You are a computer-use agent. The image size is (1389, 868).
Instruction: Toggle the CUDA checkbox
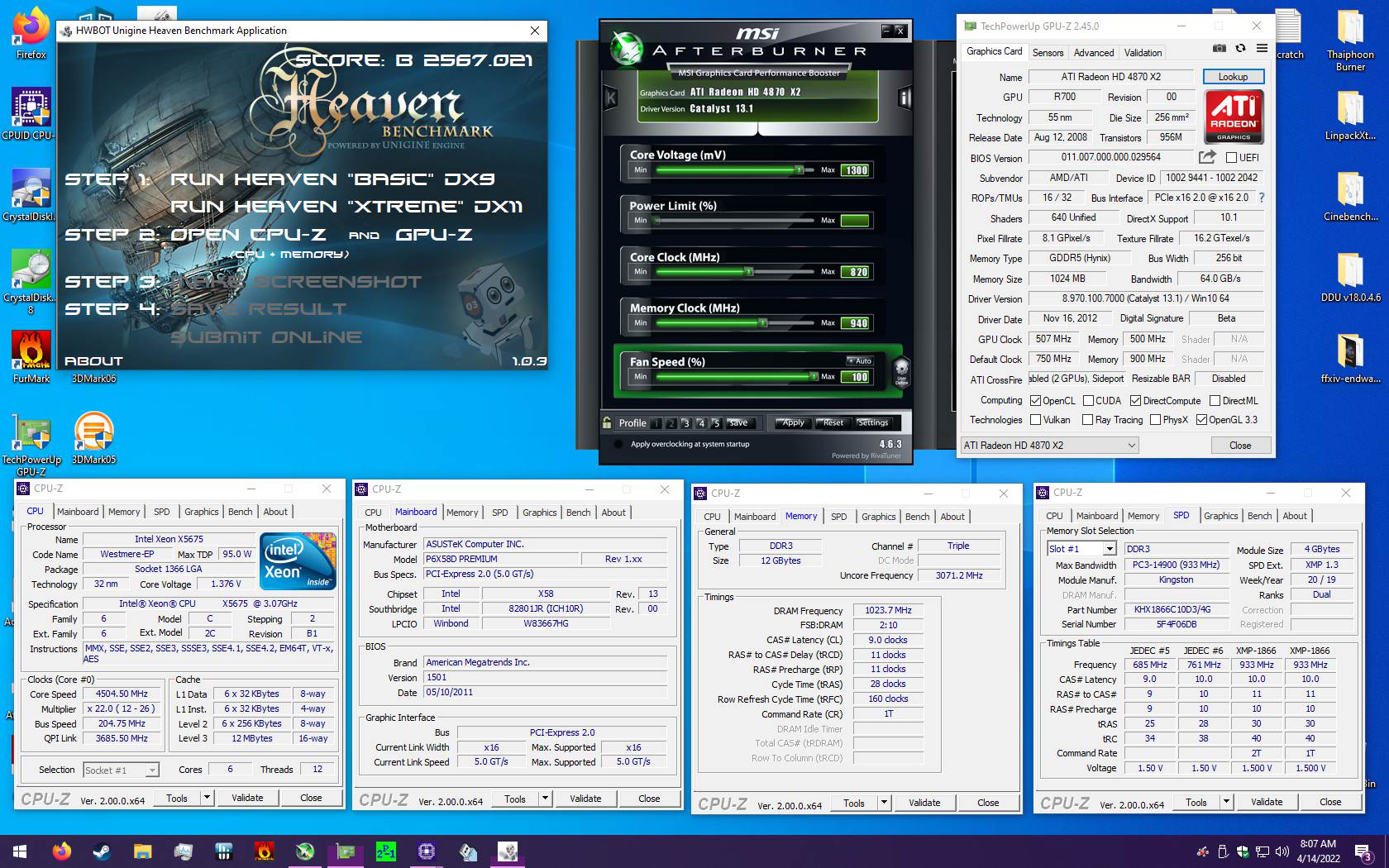point(1087,400)
